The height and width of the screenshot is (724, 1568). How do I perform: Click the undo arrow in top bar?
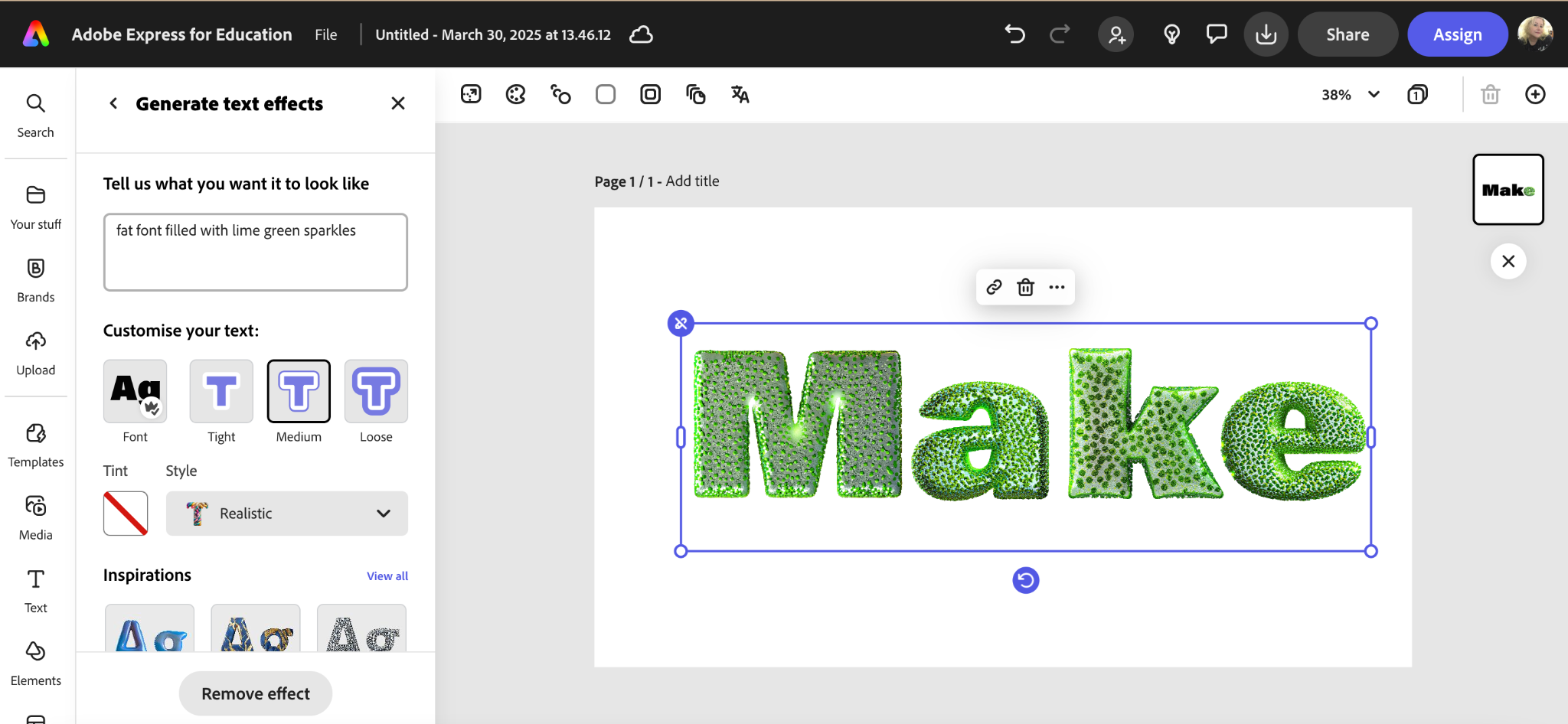1015,34
